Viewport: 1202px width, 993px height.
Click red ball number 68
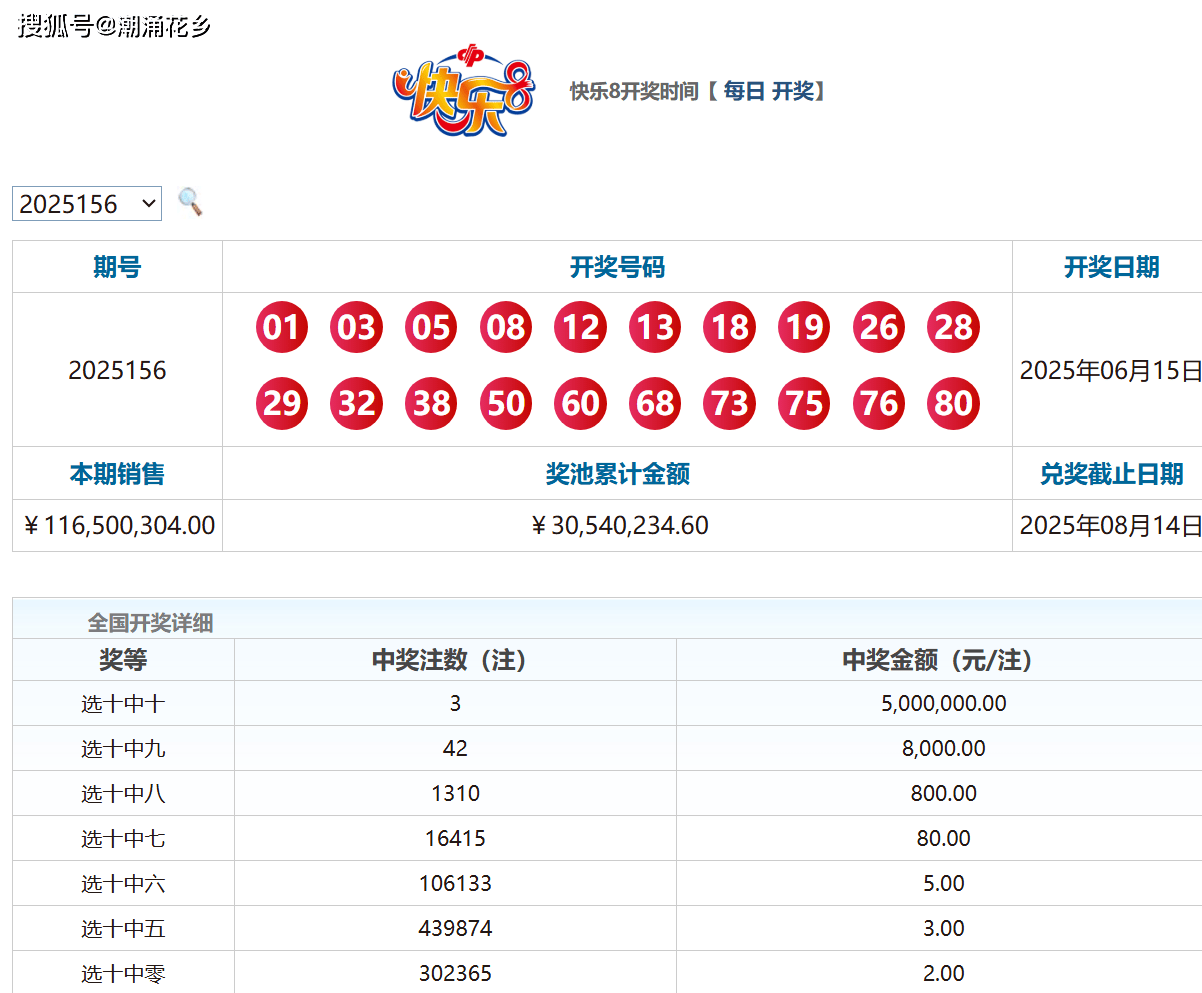pyautogui.click(x=655, y=403)
